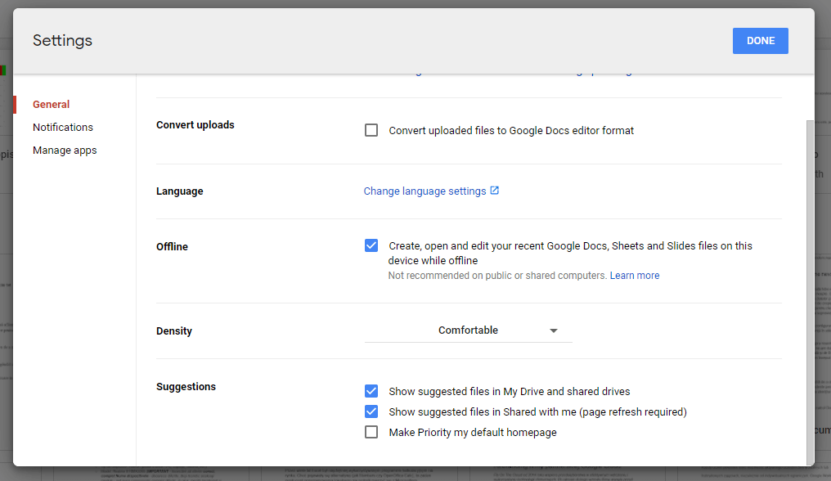831x481 pixels.
Task: Click the settings dialog vertical scrollbar
Action: (x=810, y=290)
